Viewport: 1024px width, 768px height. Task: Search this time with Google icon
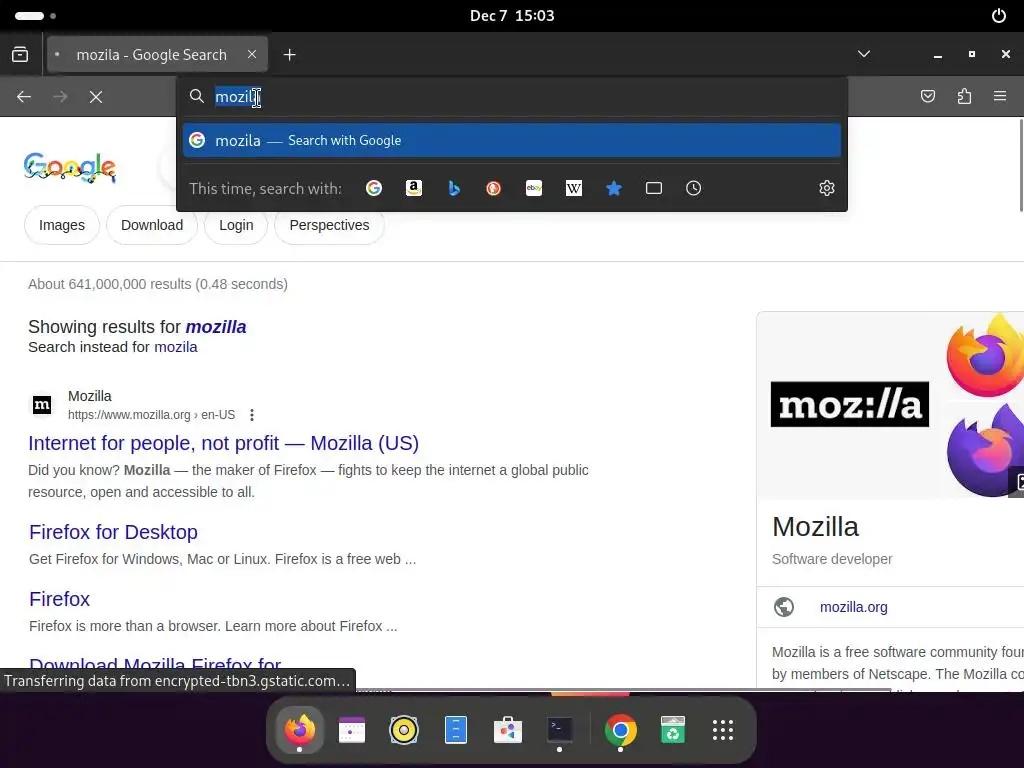[374, 188]
